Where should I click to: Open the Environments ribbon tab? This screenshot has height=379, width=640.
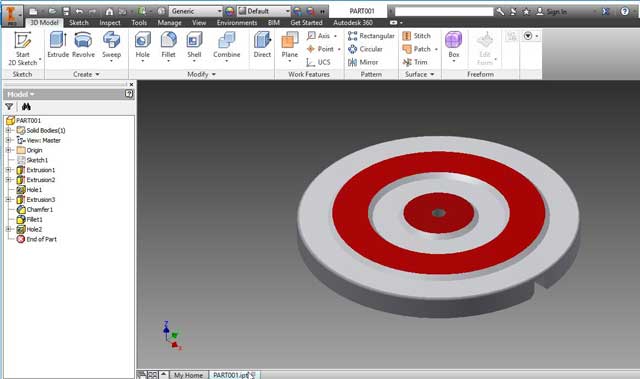click(237, 23)
